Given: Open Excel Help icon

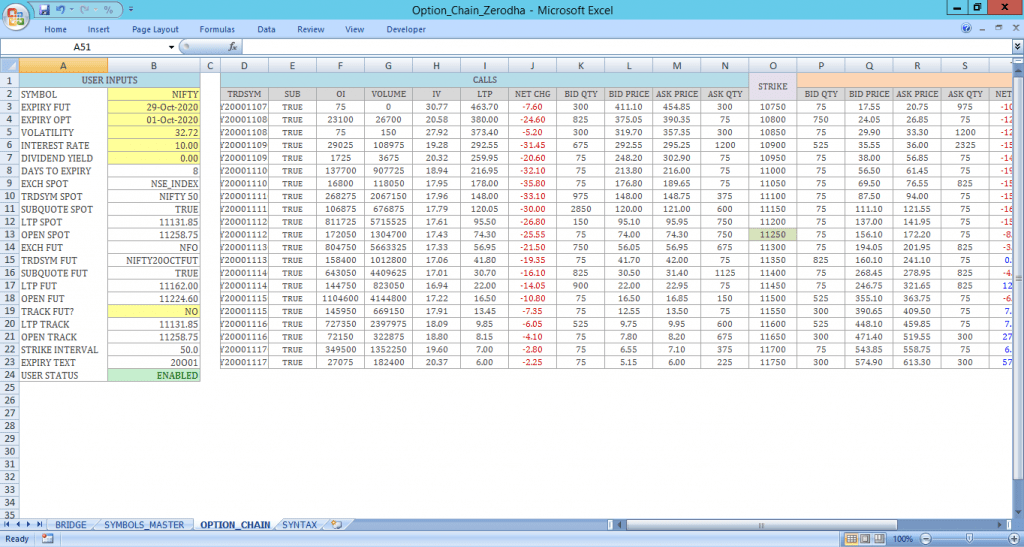Looking at the screenshot, I should pos(967,29).
